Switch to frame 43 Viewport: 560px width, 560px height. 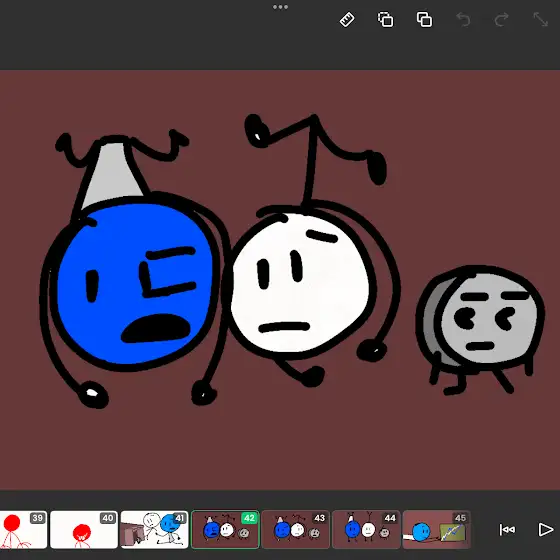pos(295,530)
